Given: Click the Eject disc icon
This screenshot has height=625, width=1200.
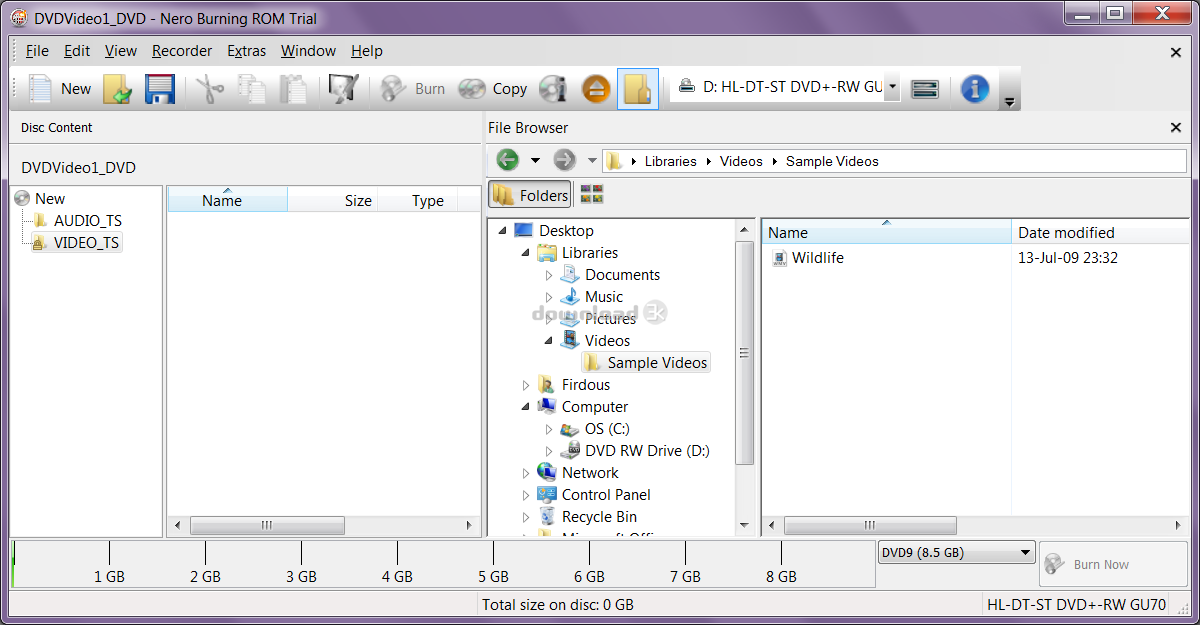Looking at the screenshot, I should pos(596,88).
